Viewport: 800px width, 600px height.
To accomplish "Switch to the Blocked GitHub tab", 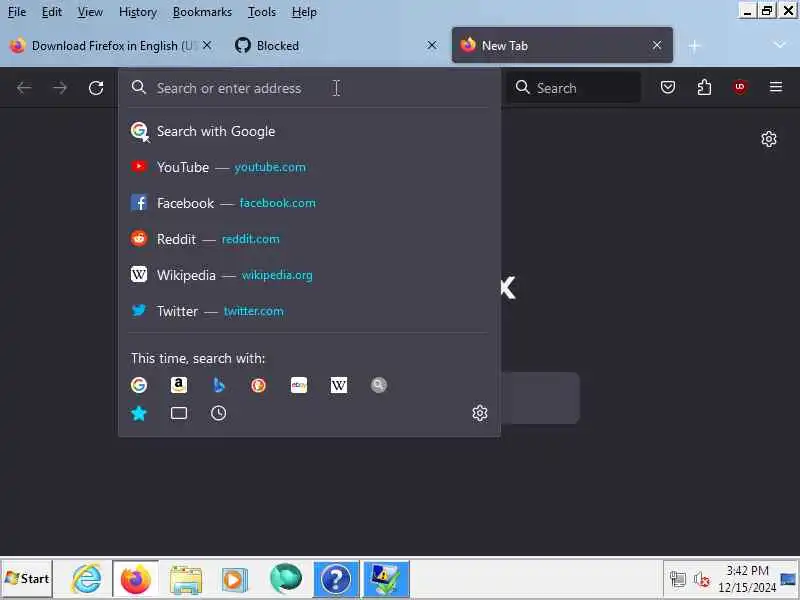I will [337, 46].
